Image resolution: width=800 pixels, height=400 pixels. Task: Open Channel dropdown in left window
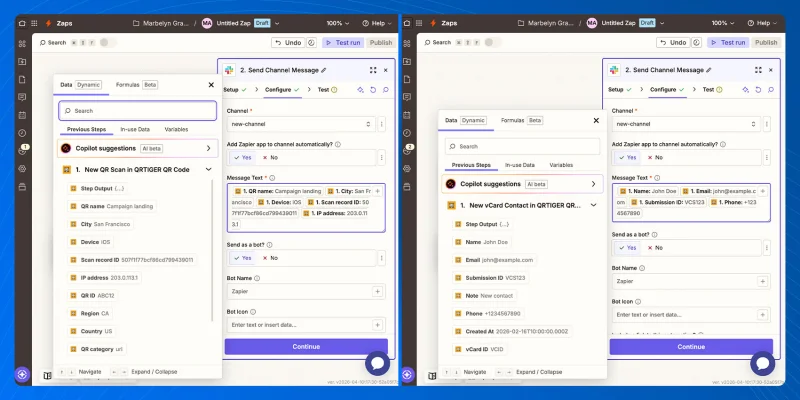point(301,124)
